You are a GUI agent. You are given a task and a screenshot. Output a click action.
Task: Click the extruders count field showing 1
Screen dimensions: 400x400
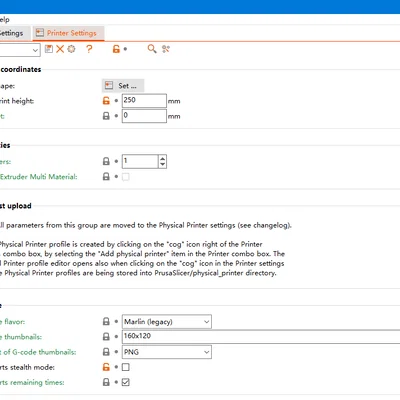click(x=140, y=161)
